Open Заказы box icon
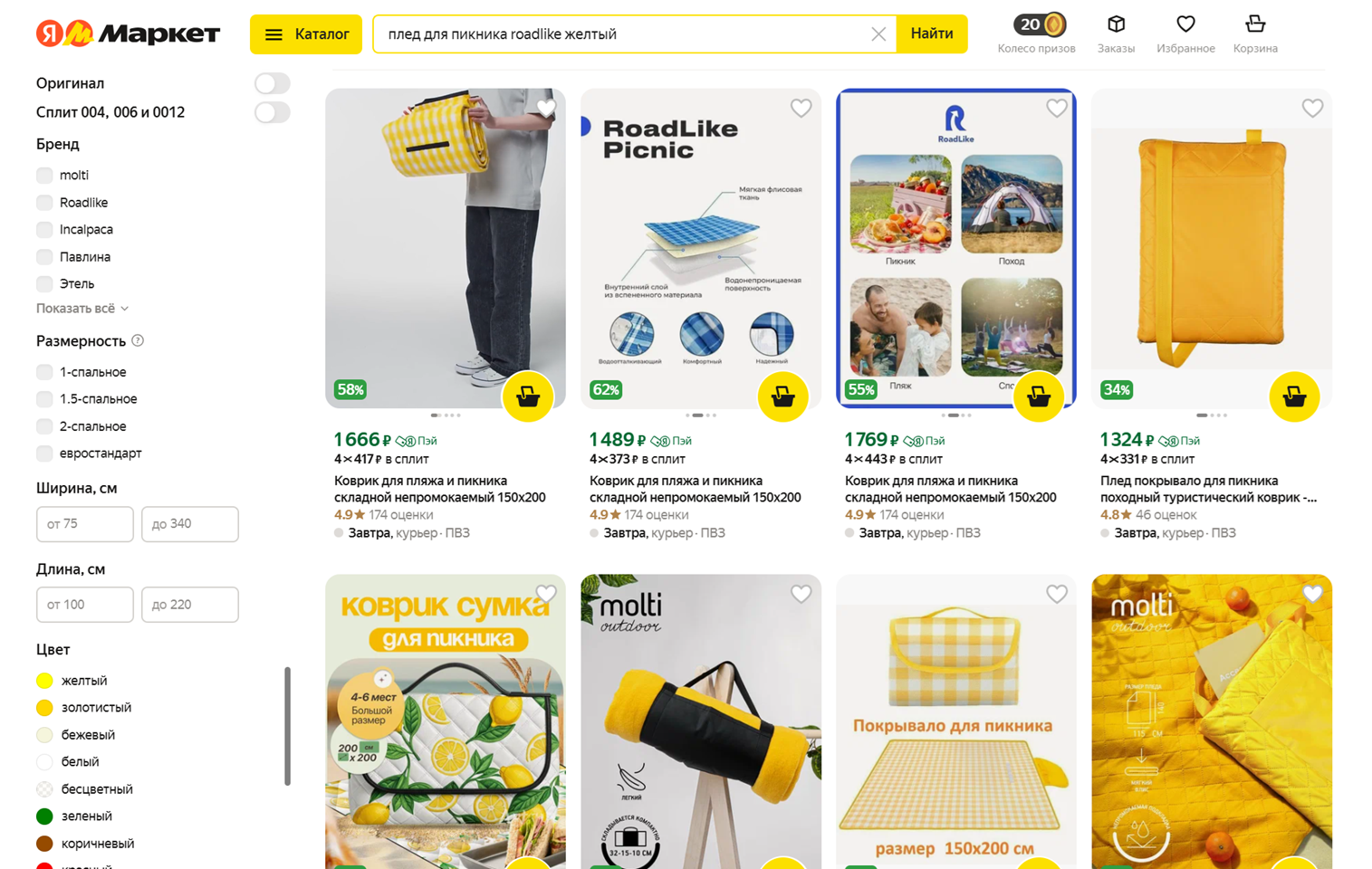1372x869 pixels. tap(1116, 24)
